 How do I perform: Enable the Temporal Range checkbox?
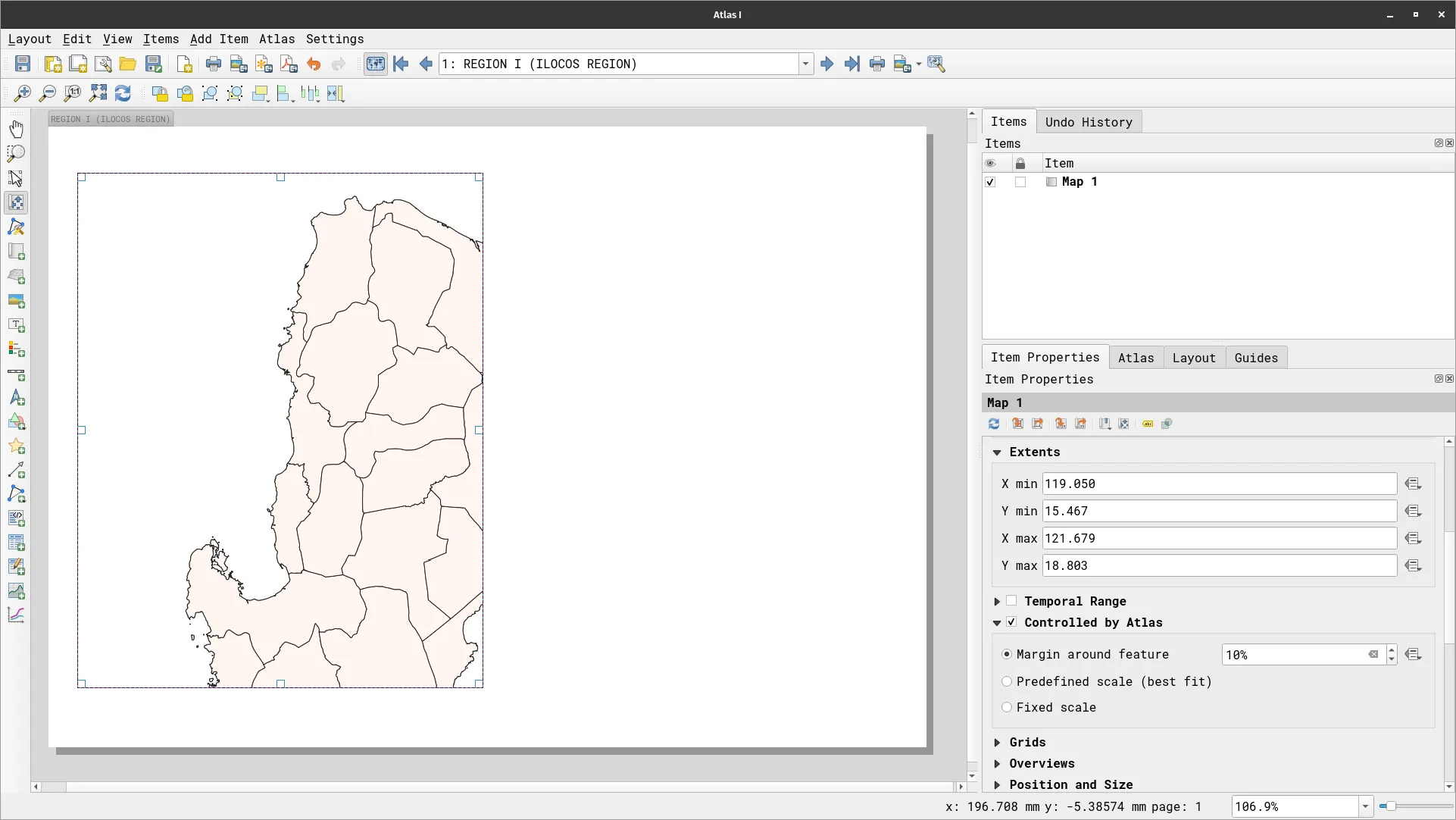[1011, 601]
